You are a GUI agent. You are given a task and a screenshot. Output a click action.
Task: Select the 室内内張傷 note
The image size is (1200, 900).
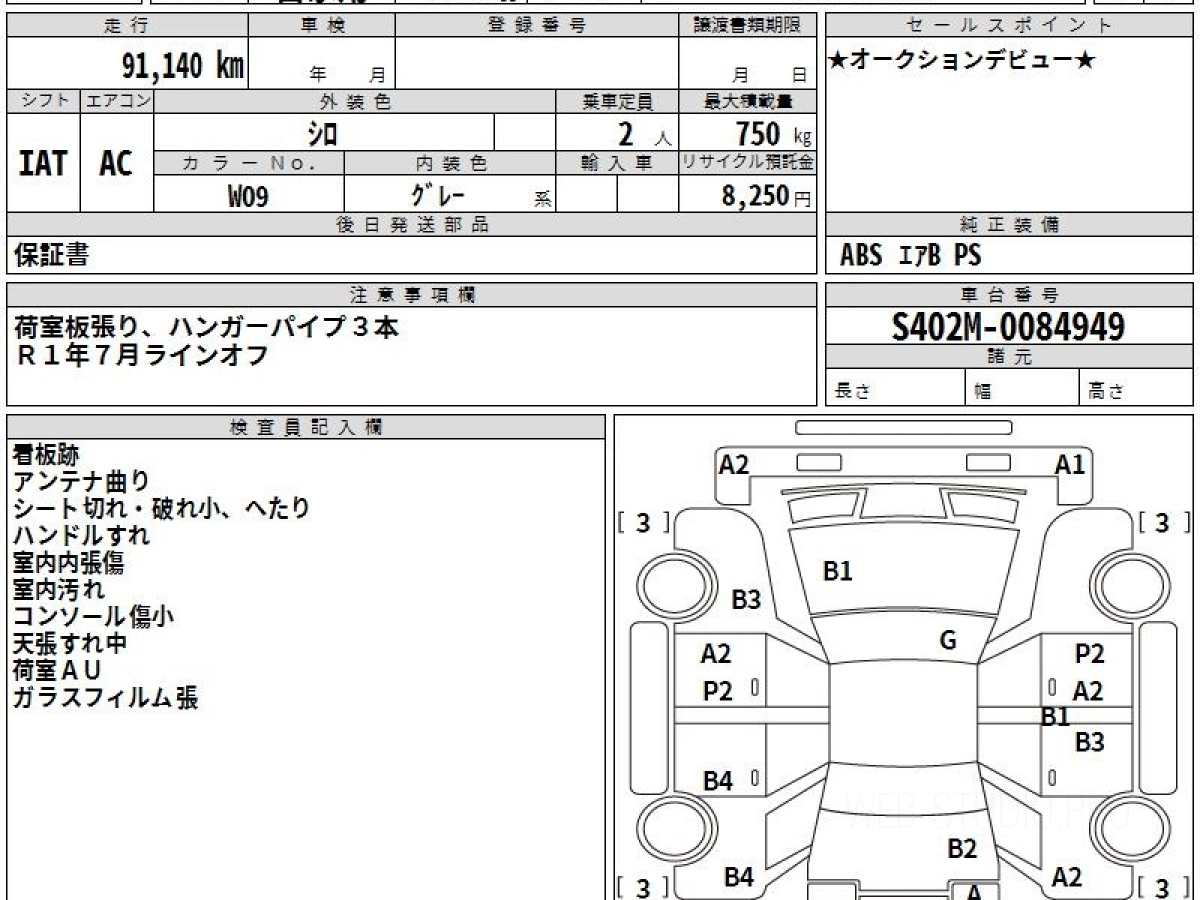[68, 562]
